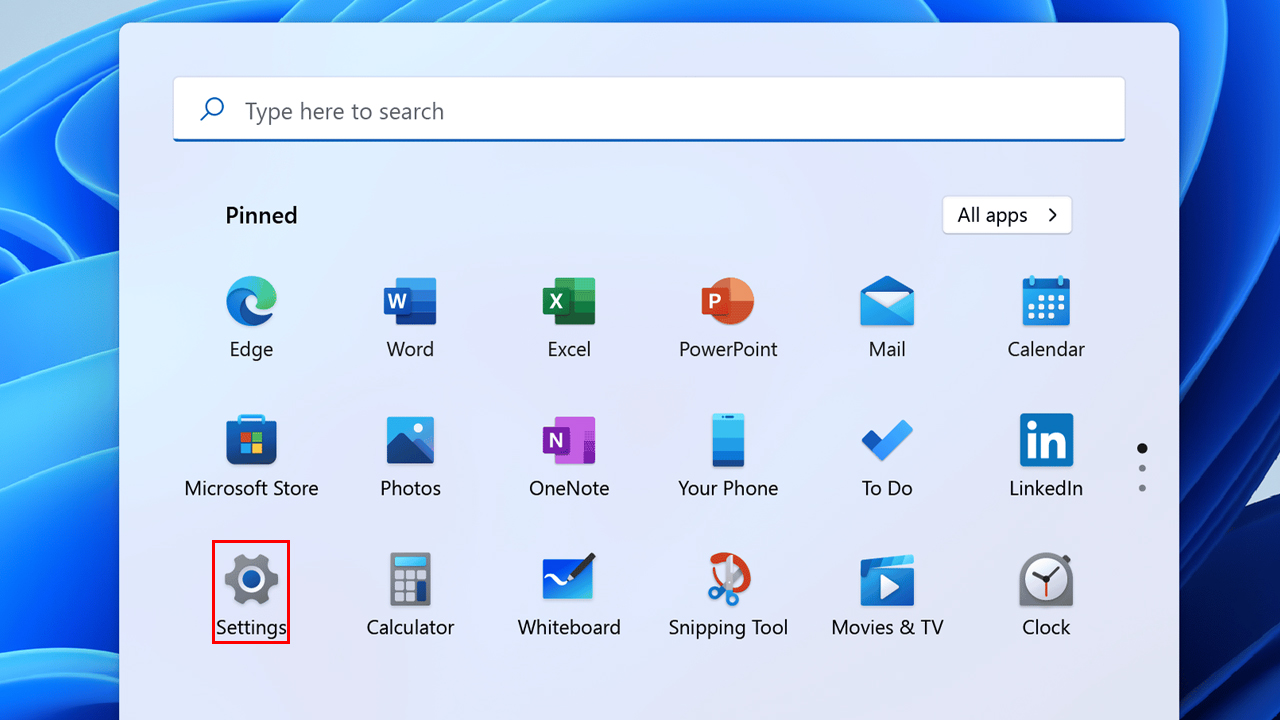The image size is (1280, 720).
Task: Go to first pinned page dot
Action: tap(1142, 448)
